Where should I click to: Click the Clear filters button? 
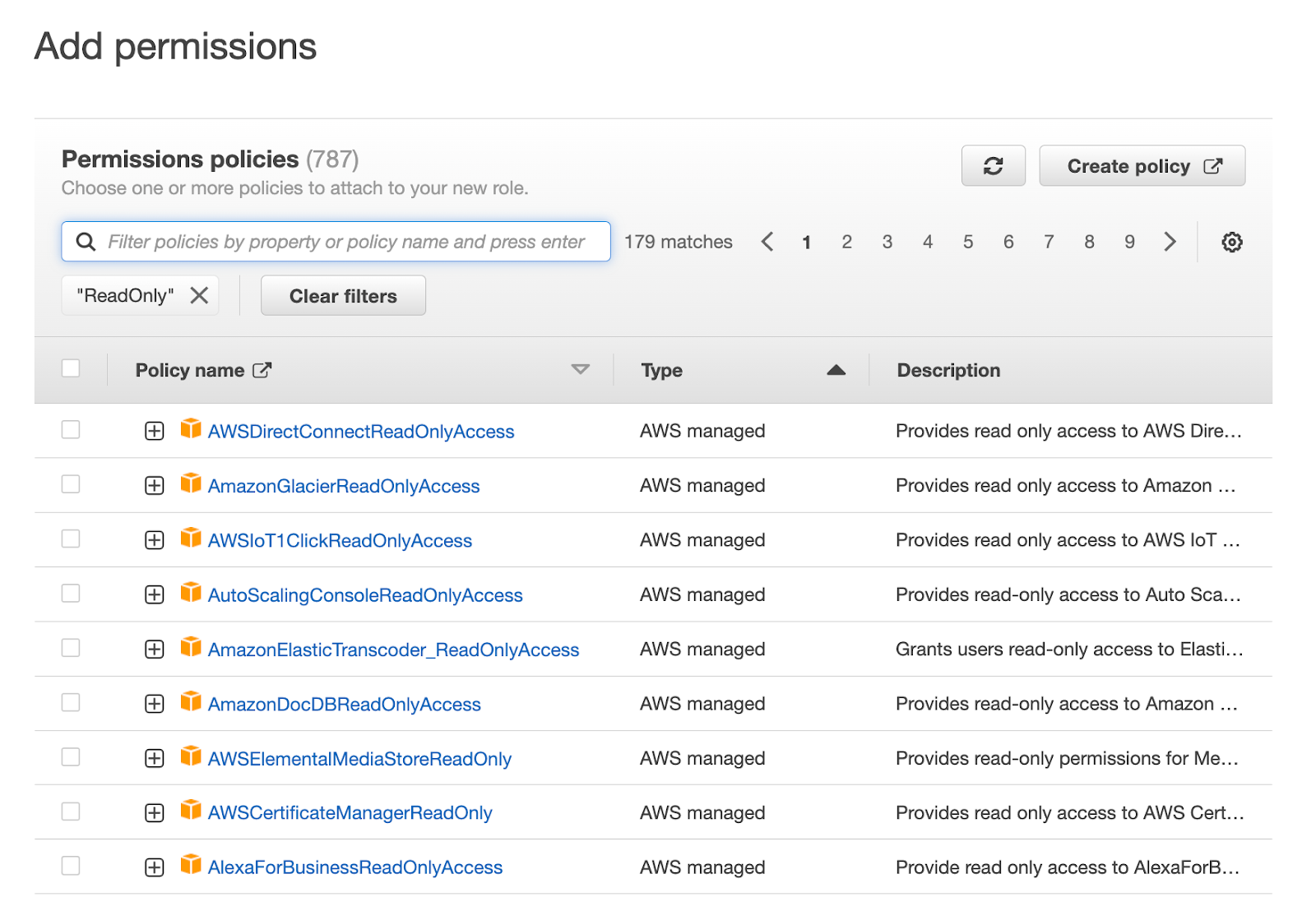(x=343, y=296)
